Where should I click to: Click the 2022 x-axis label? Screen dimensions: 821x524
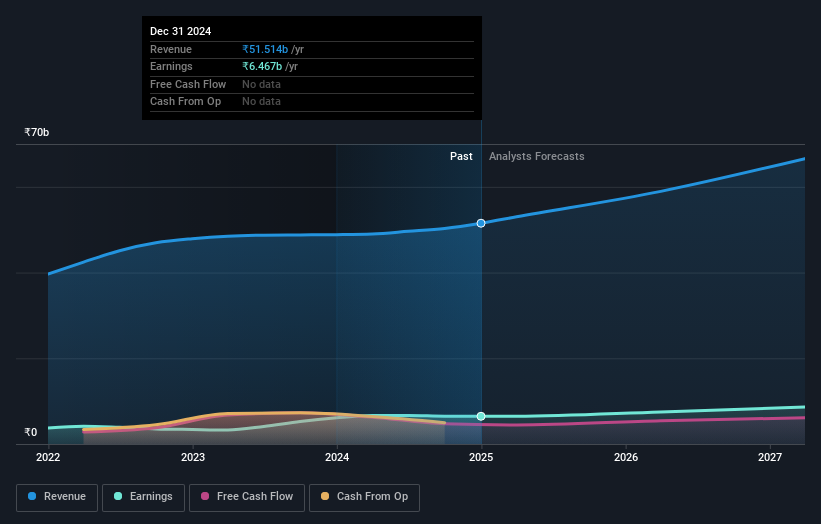(x=48, y=457)
